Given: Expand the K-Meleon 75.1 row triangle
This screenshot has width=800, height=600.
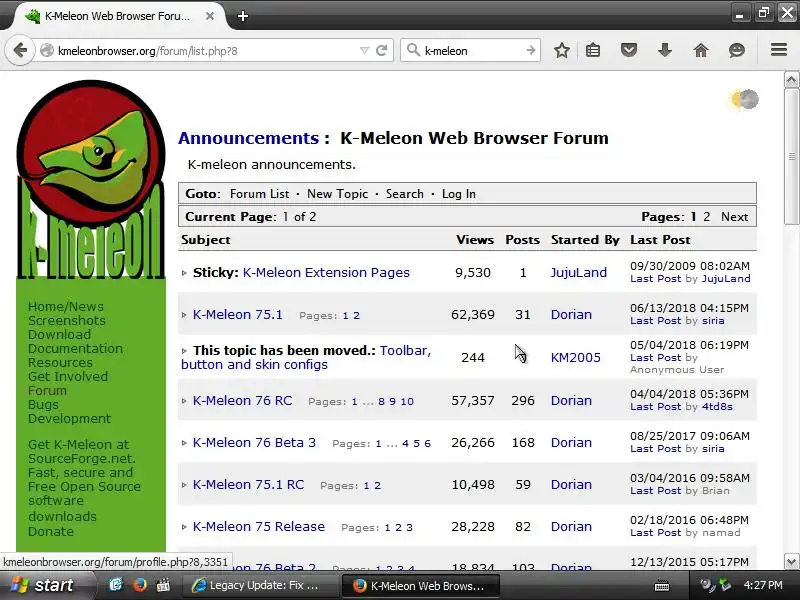Looking at the screenshot, I should [184, 315].
